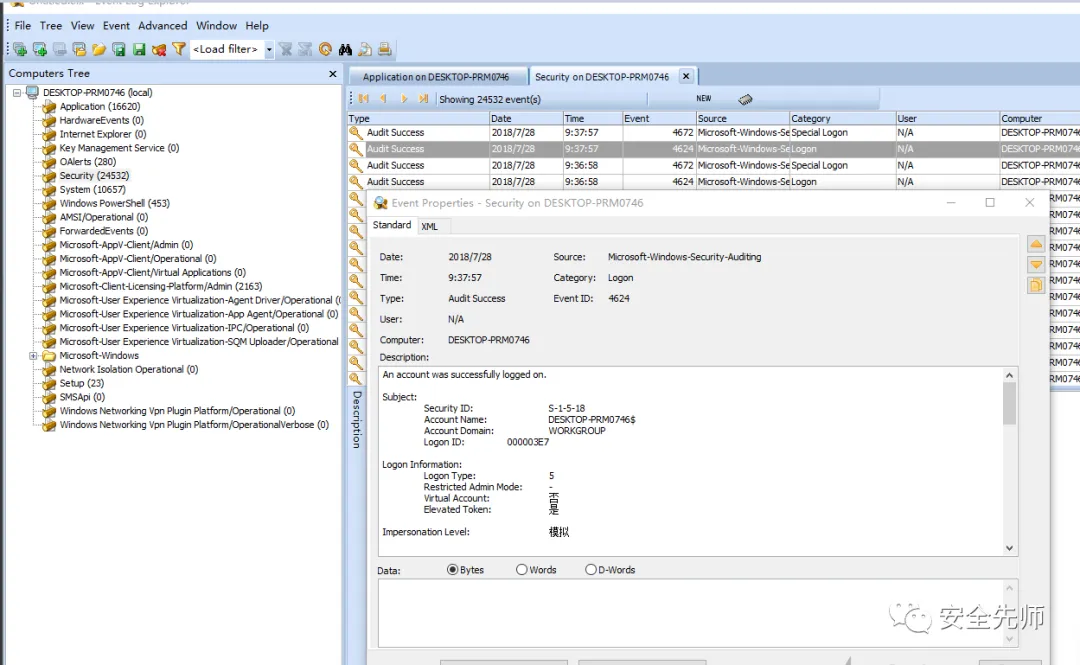Open the Event menu

click(116, 25)
